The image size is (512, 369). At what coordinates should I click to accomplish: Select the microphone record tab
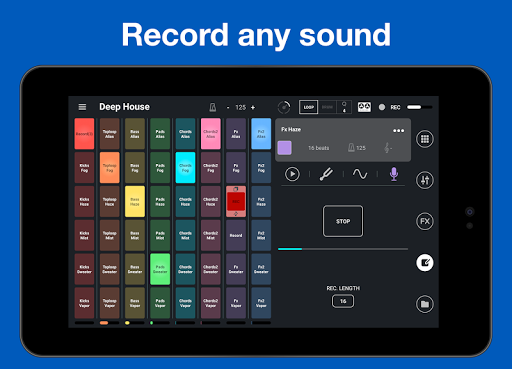point(394,174)
